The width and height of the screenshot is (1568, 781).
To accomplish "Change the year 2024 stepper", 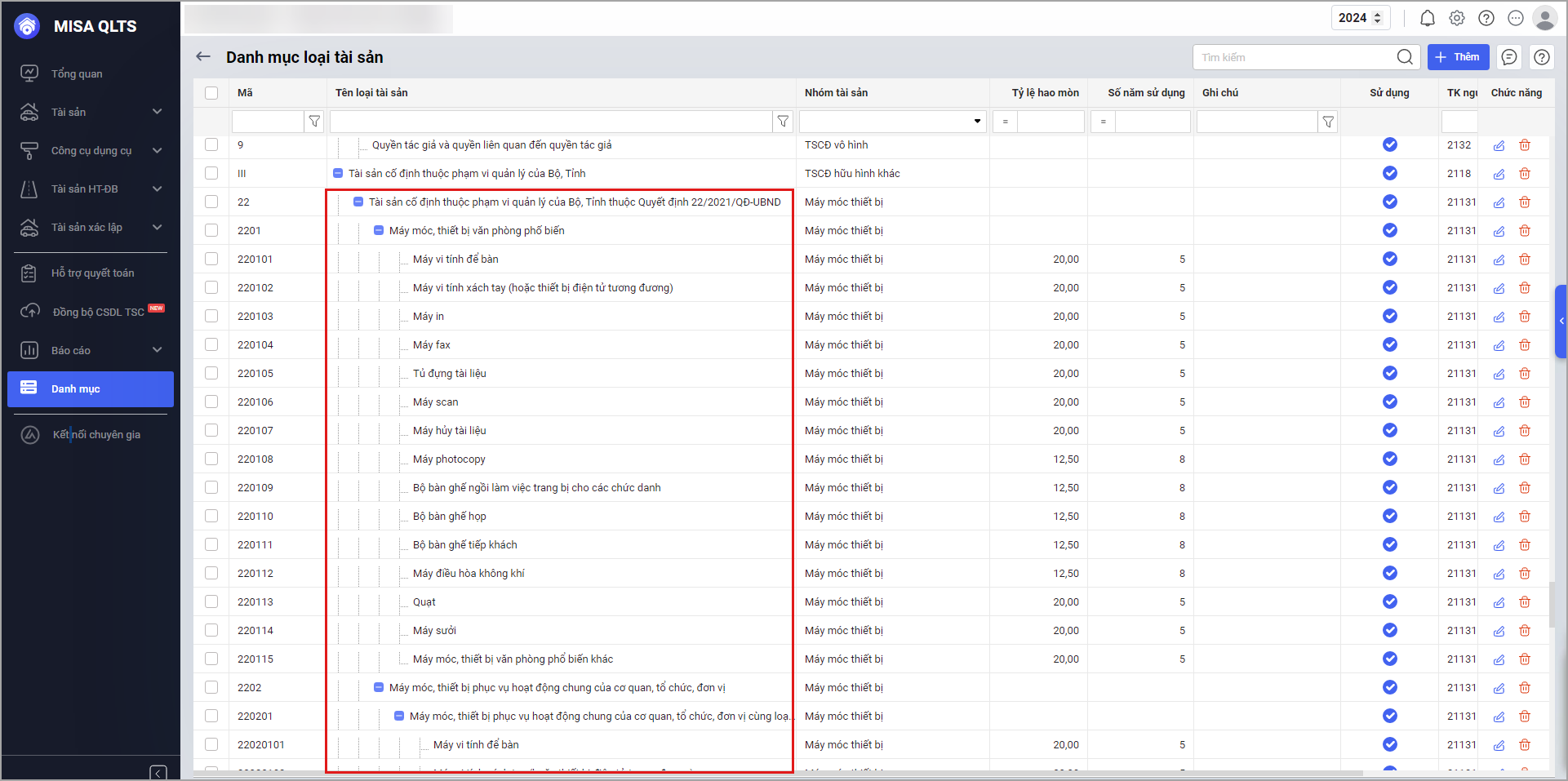I will [x=1378, y=18].
